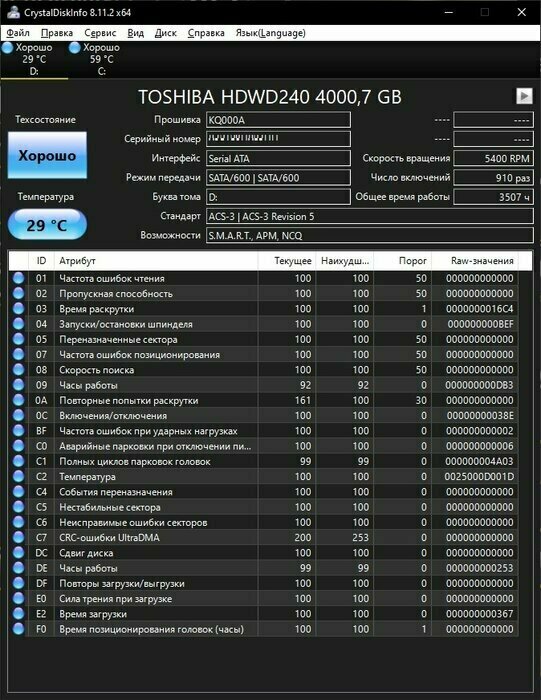Click the blue Хорошо health status button
Screen dimensions: 541x700
[47, 155]
